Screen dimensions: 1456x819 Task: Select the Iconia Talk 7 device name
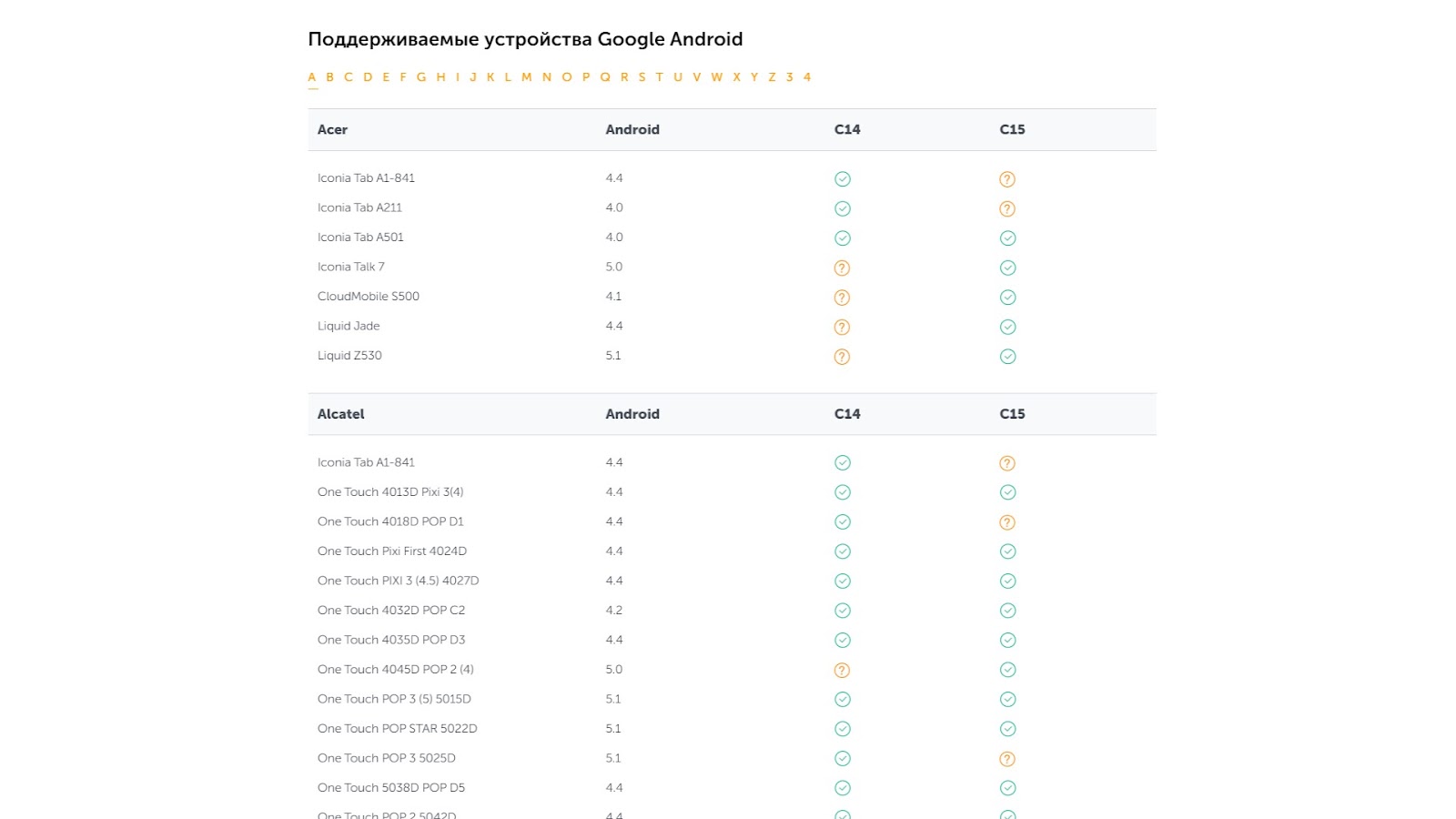(351, 267)
